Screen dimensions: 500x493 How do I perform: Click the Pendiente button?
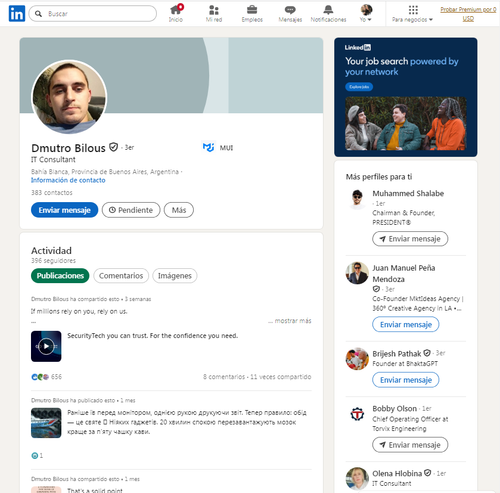[131, 210]
